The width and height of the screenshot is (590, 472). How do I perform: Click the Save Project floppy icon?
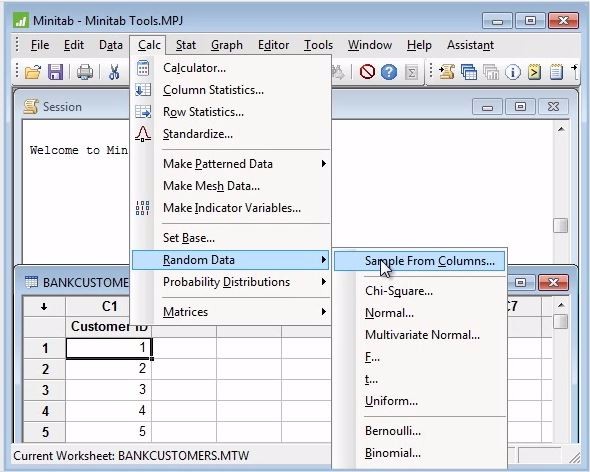[x=55, y=72]
